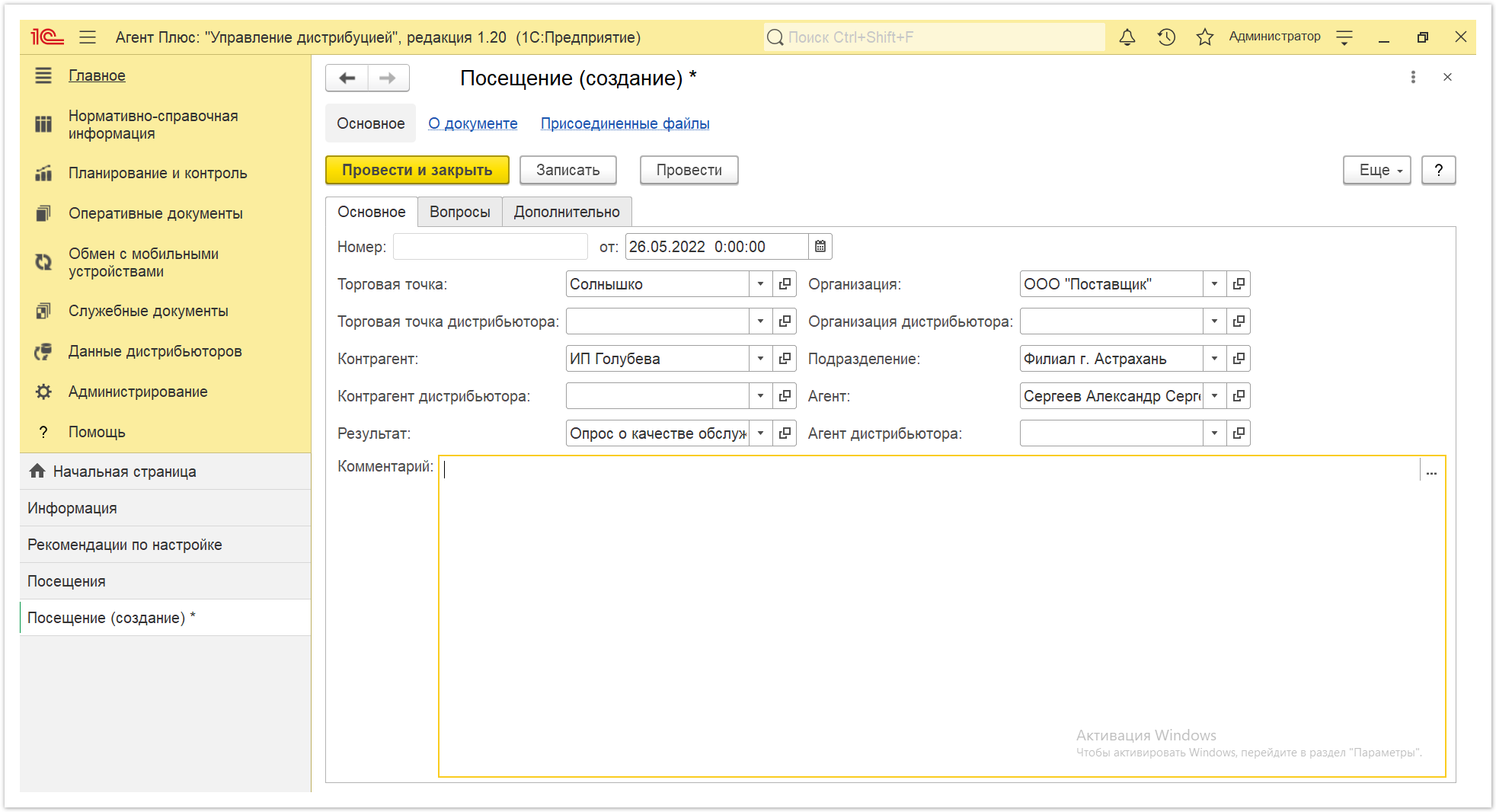Open favorites star icon in title bar
The height and width of the screenshot is (812, 1496).
(x=1204, y=37)
